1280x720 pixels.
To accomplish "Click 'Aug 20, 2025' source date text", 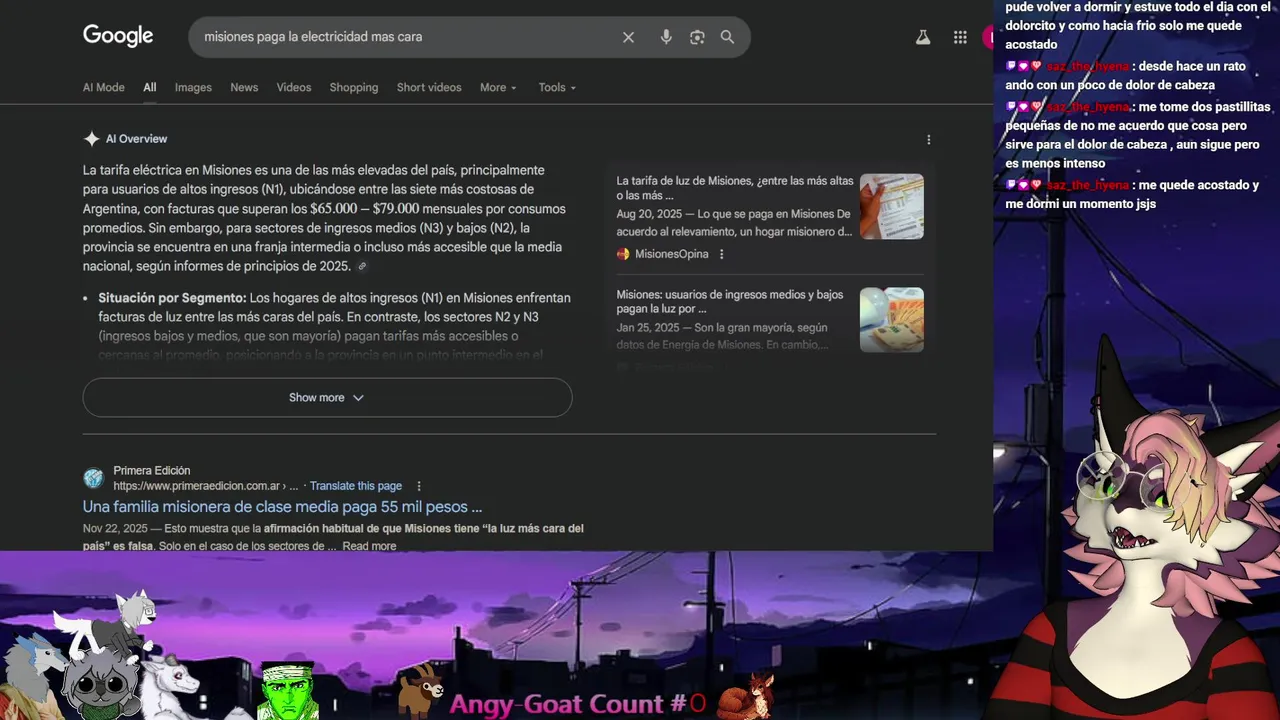I will coord(651,214).
